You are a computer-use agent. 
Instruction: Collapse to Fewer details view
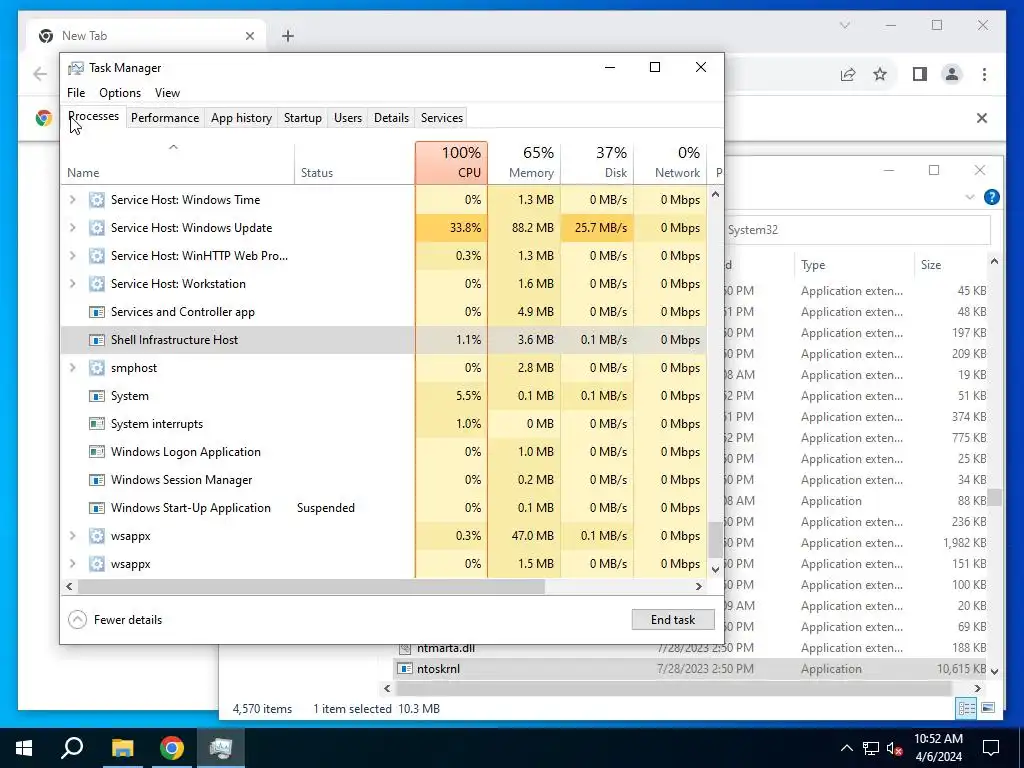point(116,620)
